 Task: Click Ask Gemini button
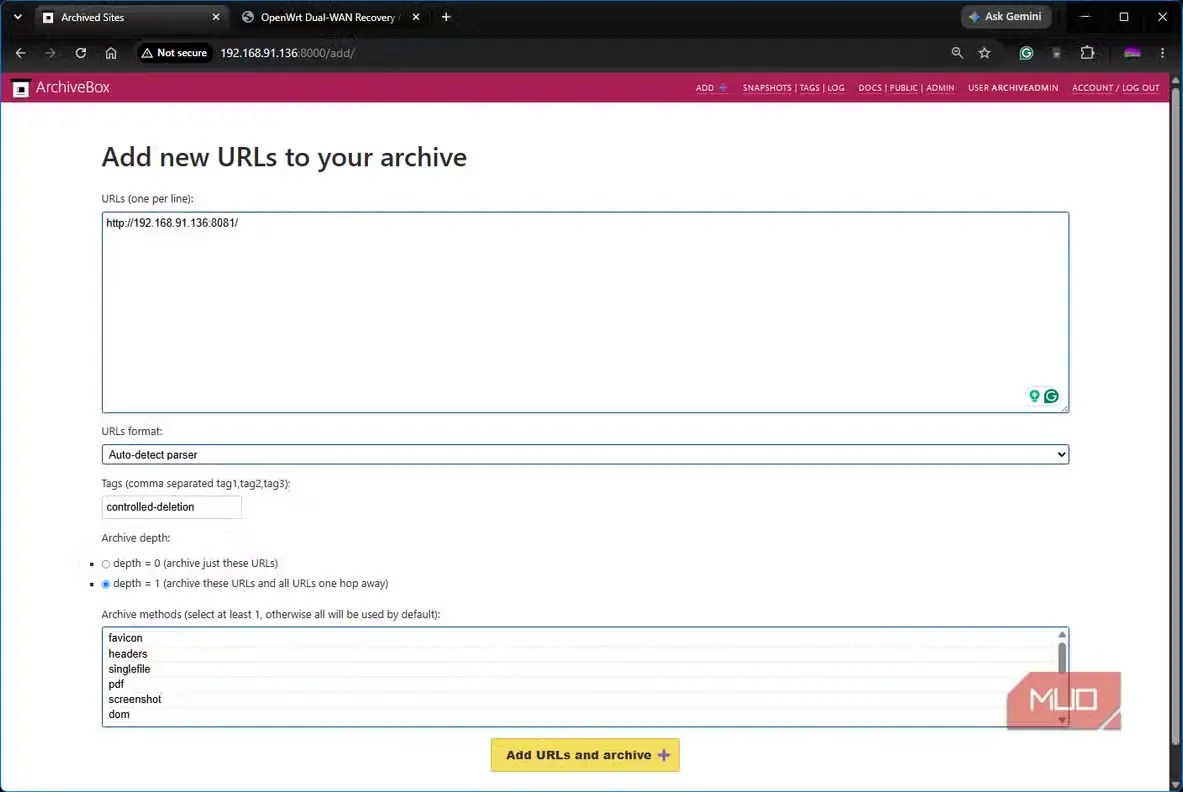coord(1006,17)
